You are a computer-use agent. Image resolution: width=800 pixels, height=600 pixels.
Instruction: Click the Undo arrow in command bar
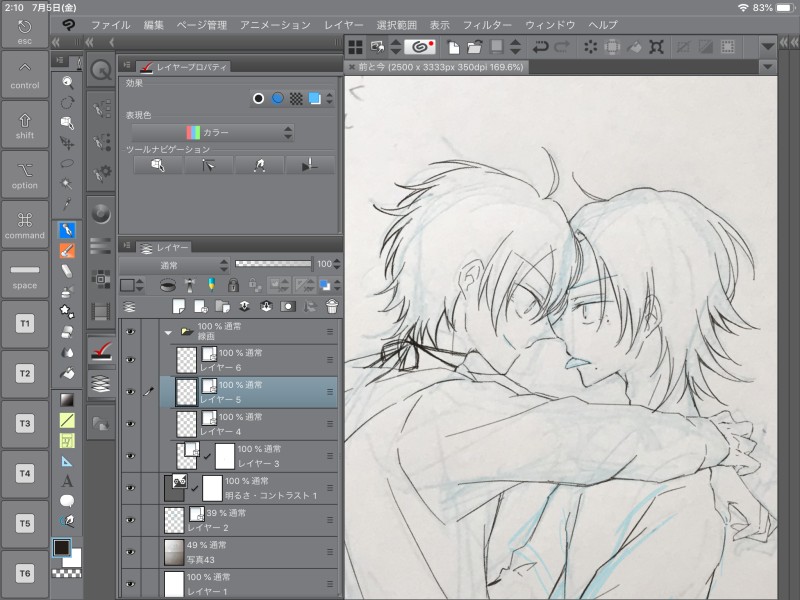[540, 47]
